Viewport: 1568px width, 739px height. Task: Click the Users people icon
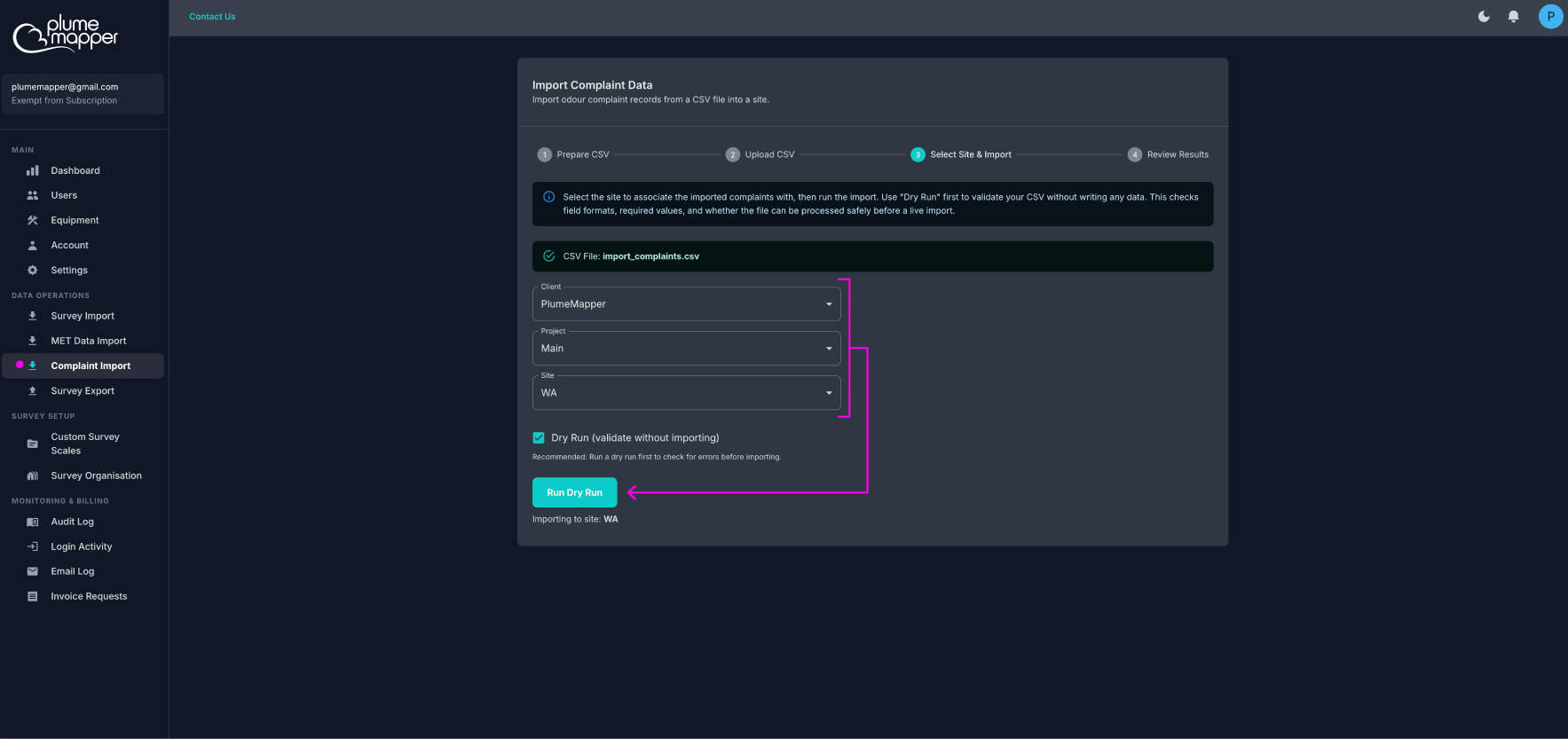pos(33,195)
